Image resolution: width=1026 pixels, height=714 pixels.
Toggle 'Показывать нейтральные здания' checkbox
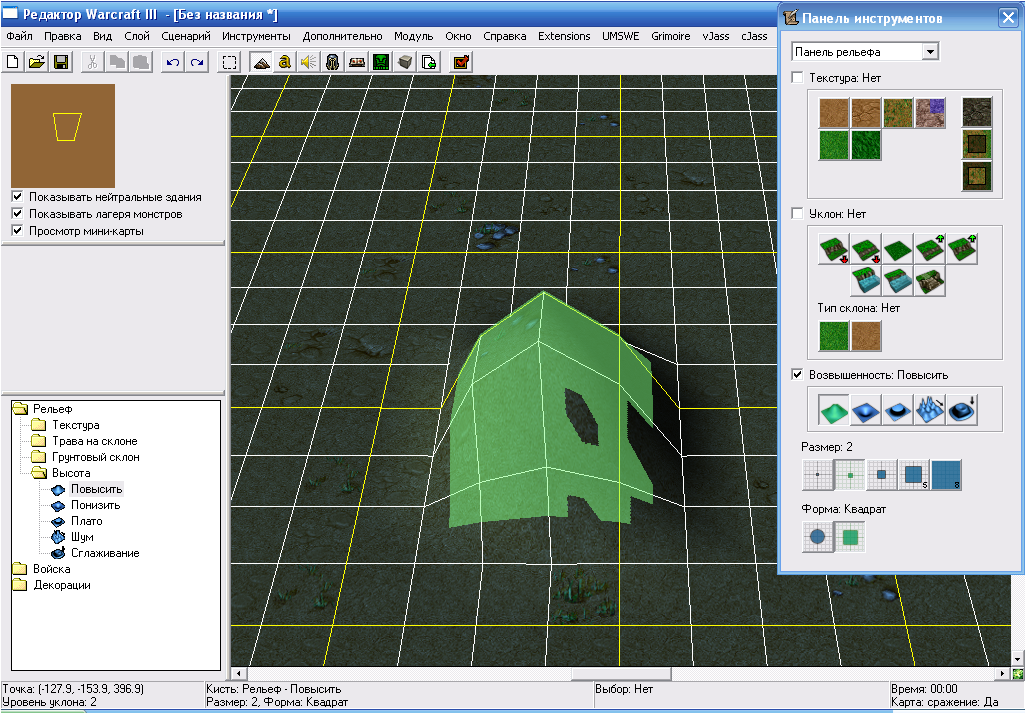tap(18, 196)
